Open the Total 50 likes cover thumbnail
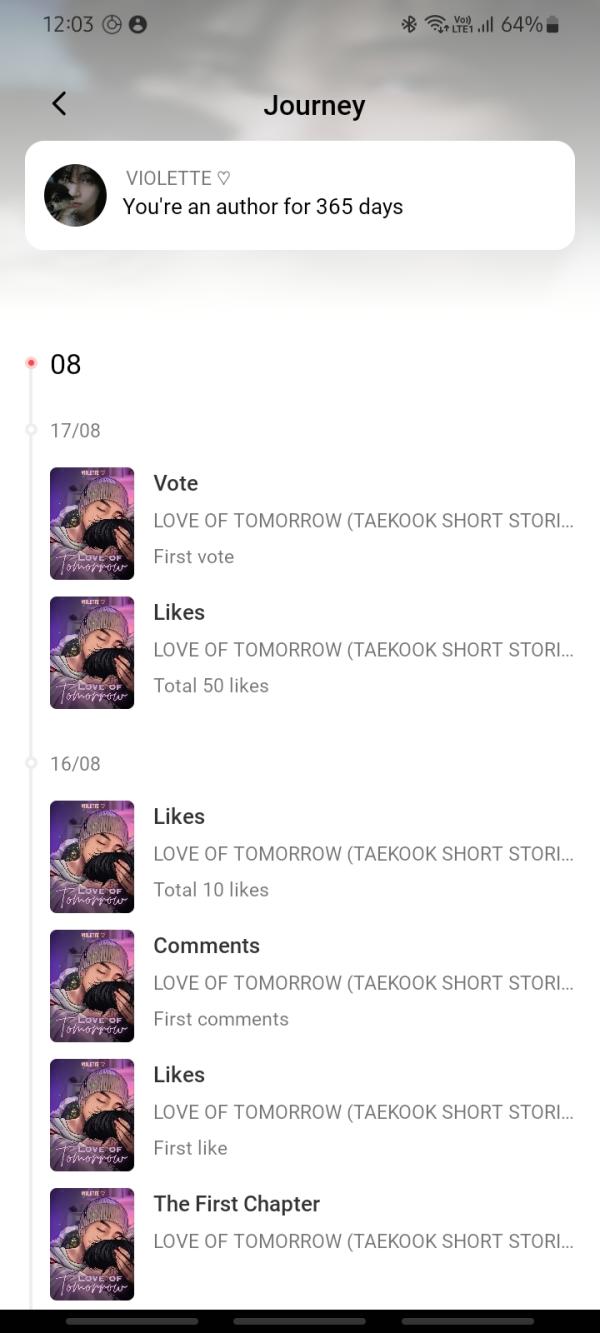Screen dimensions: 600x1333 coord(92,652)
